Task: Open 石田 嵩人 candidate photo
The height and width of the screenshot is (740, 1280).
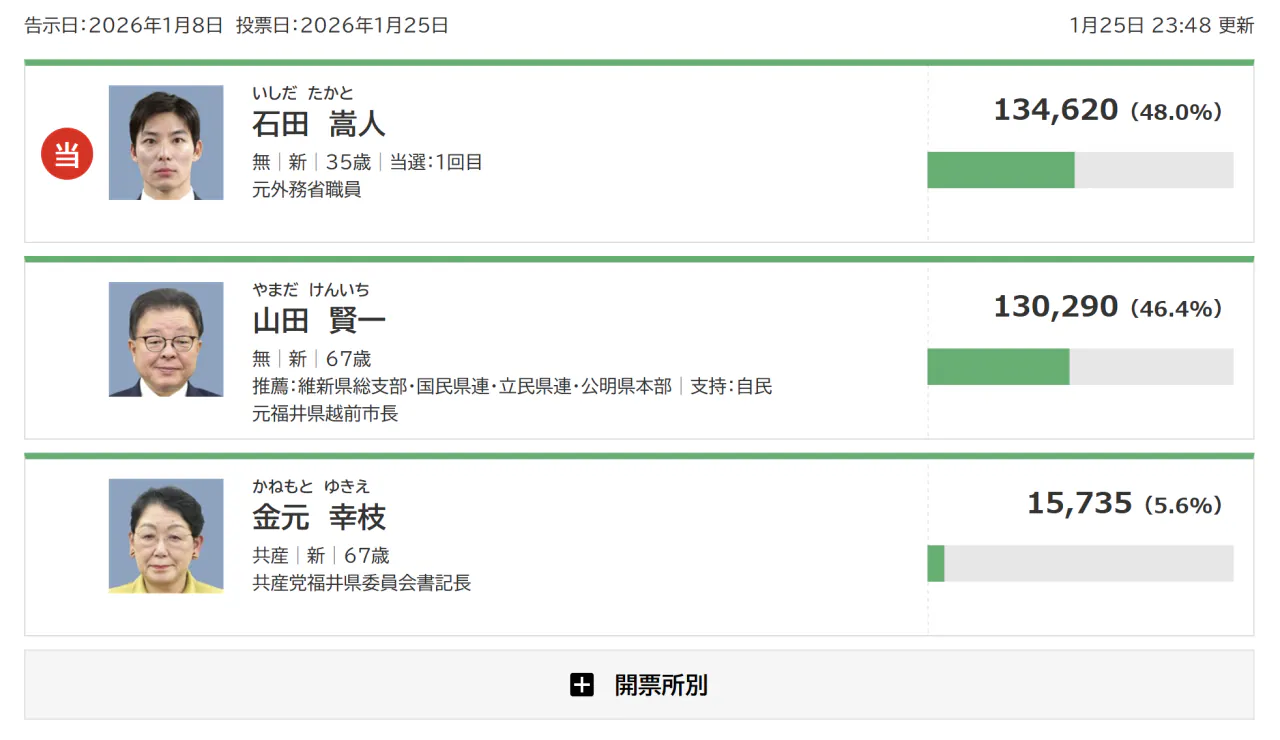Action: pyautogui.click(x=166, y=143)
